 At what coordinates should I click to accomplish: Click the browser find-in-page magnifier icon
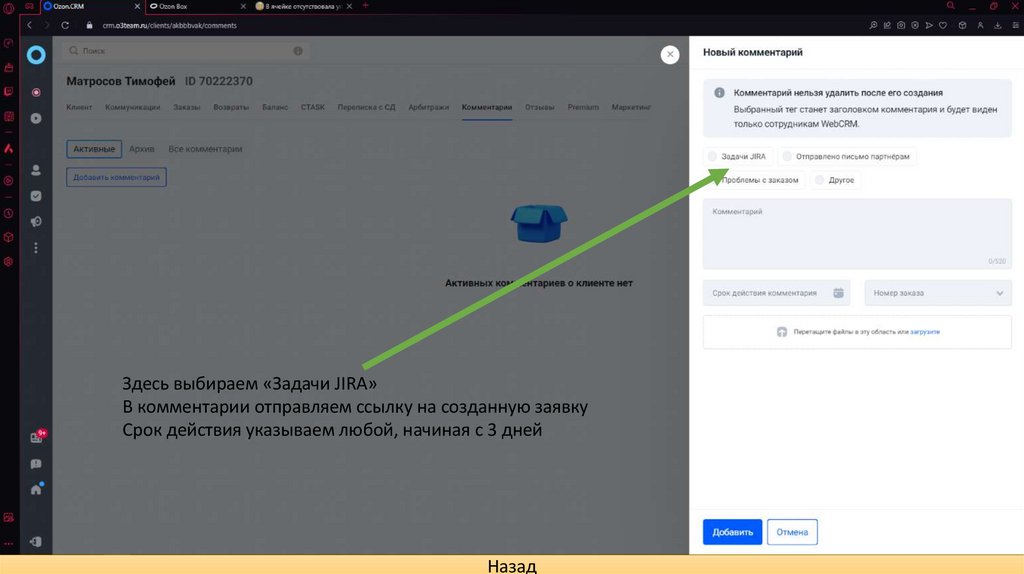[x=873, y=25]
